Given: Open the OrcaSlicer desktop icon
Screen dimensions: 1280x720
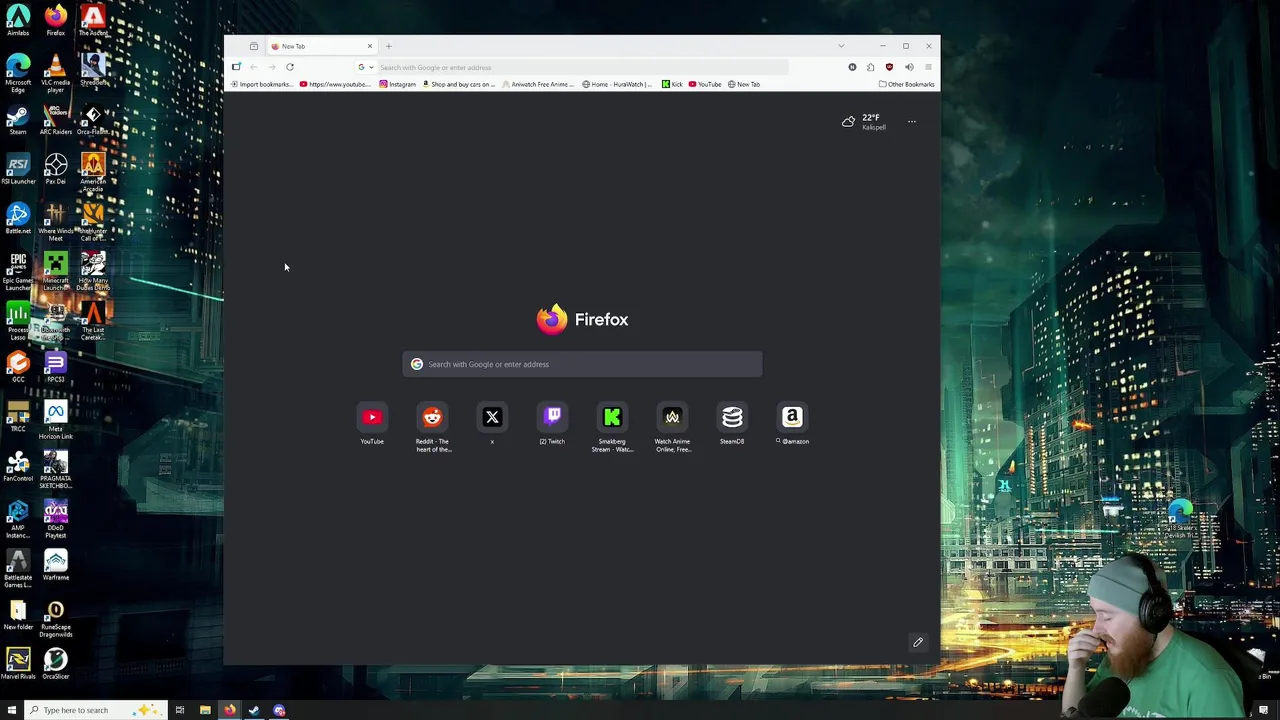Looking at the screenshot, I should [55, 663].
